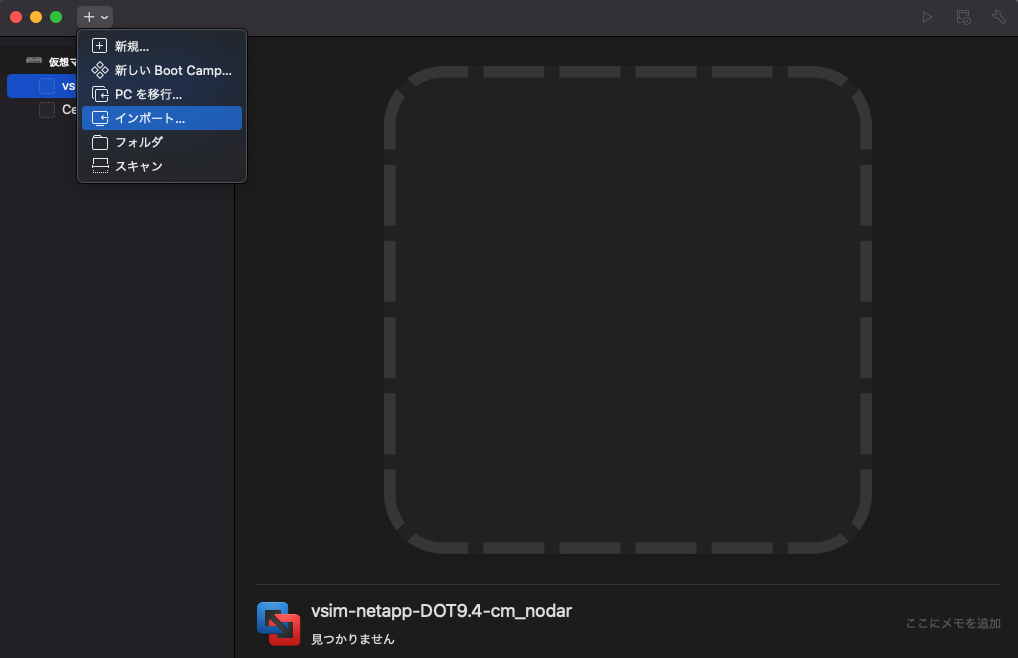Click the Boot Camp diamond icon

(99, 69)
